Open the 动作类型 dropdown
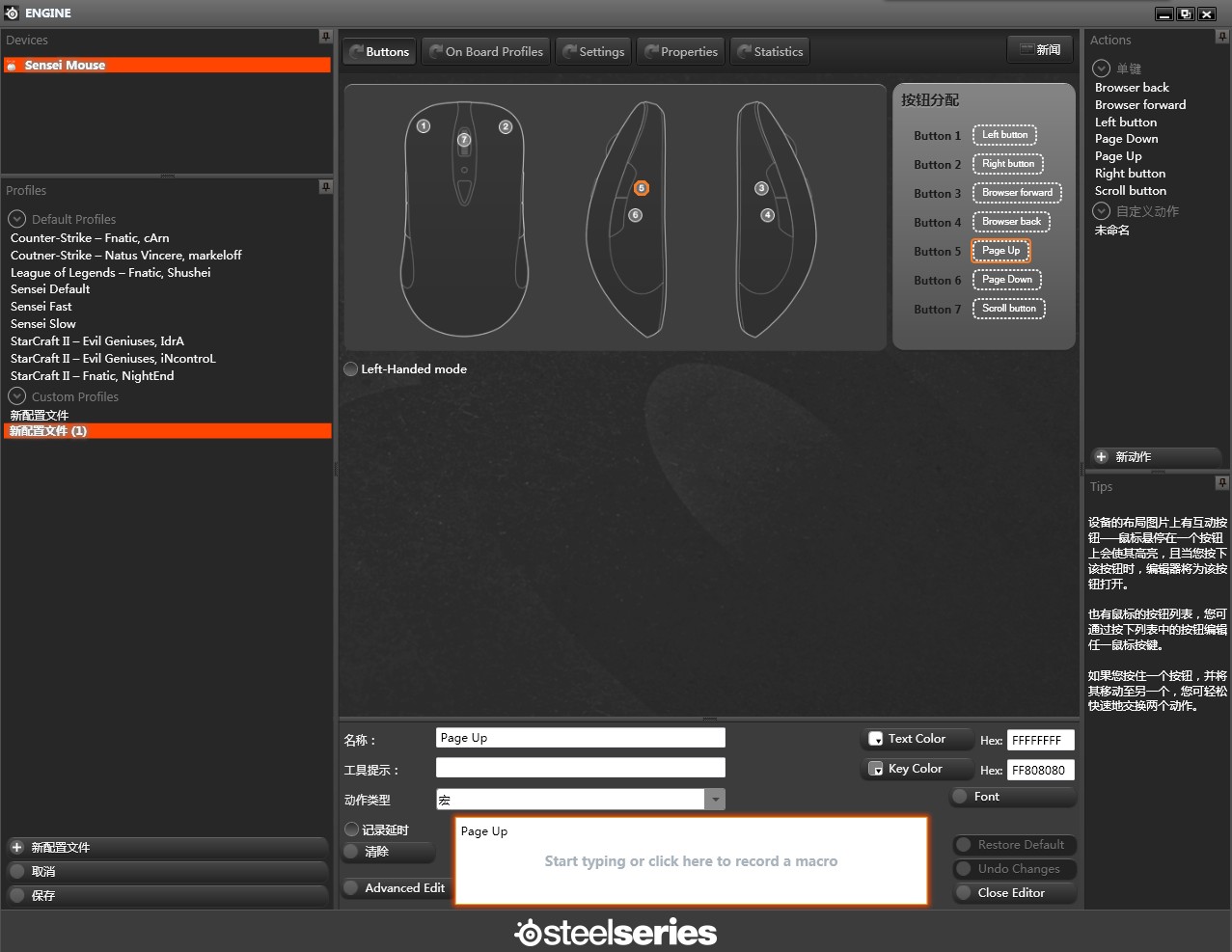The image size is (1232, 952). [715, 799]
